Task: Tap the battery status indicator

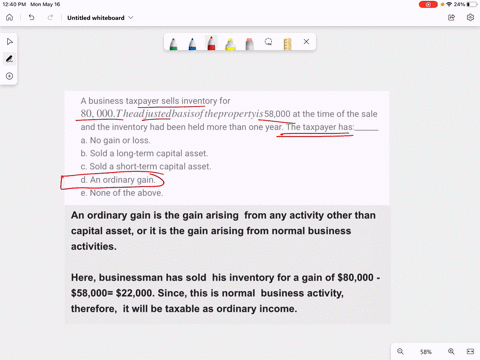Action: 472,4
